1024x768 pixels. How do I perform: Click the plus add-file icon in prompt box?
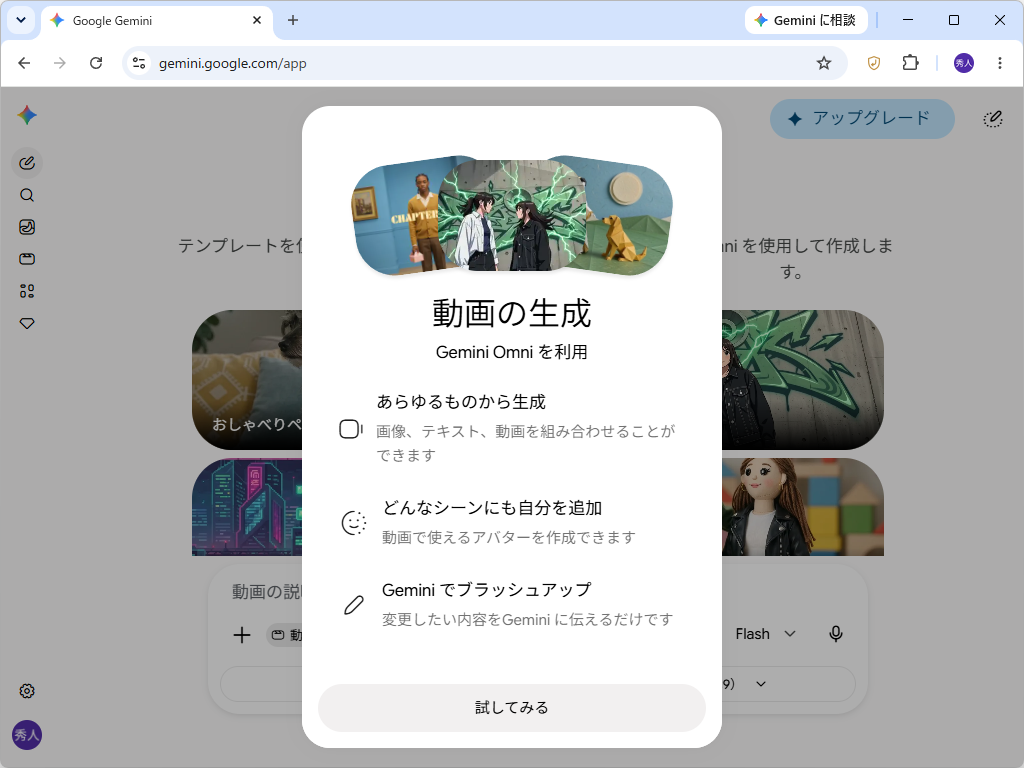(242, 635)
